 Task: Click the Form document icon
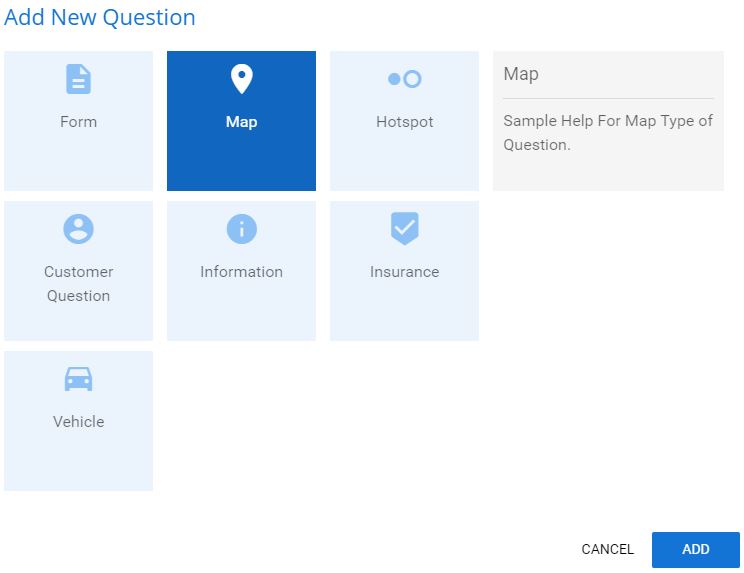[x=78, y=79]
